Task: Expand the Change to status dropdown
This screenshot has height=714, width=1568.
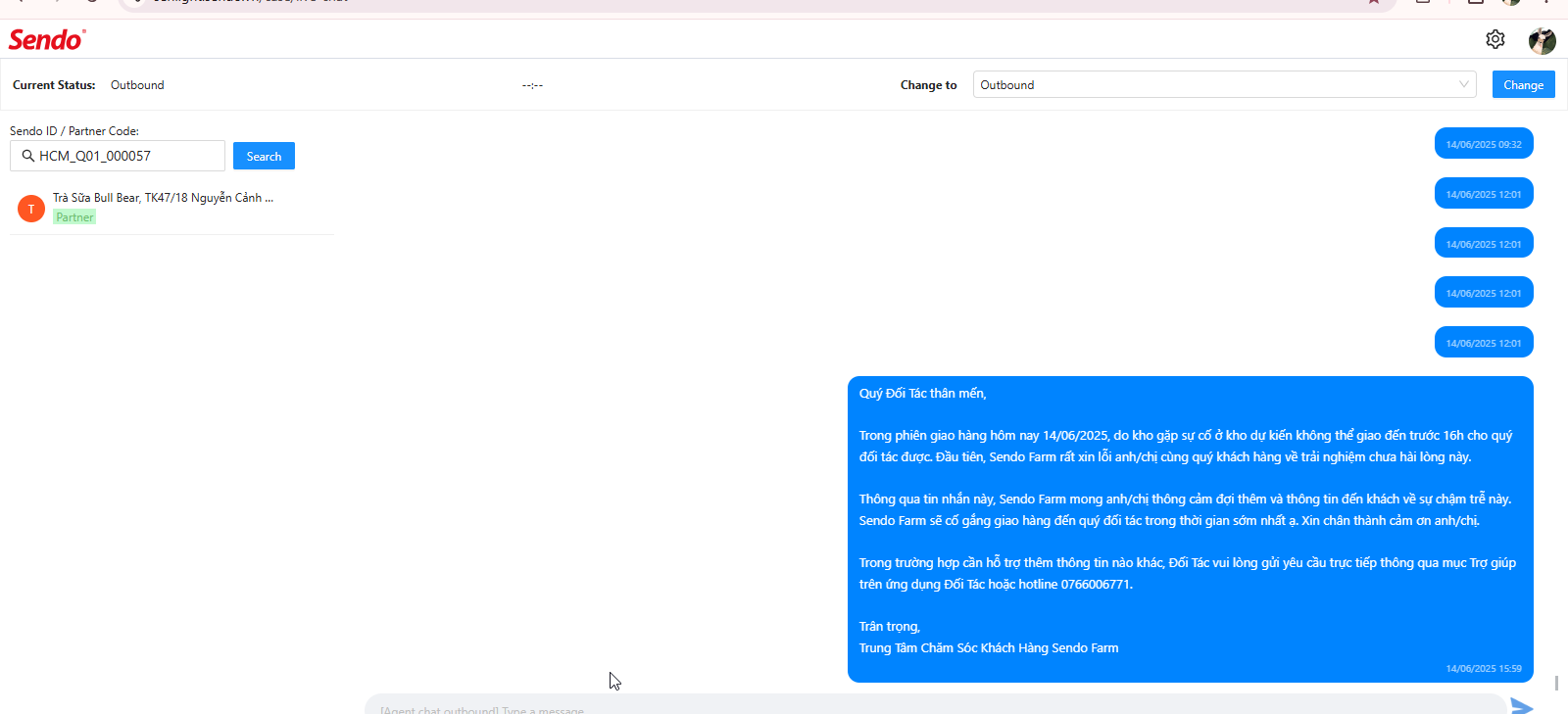Action: coord(1225,84)
